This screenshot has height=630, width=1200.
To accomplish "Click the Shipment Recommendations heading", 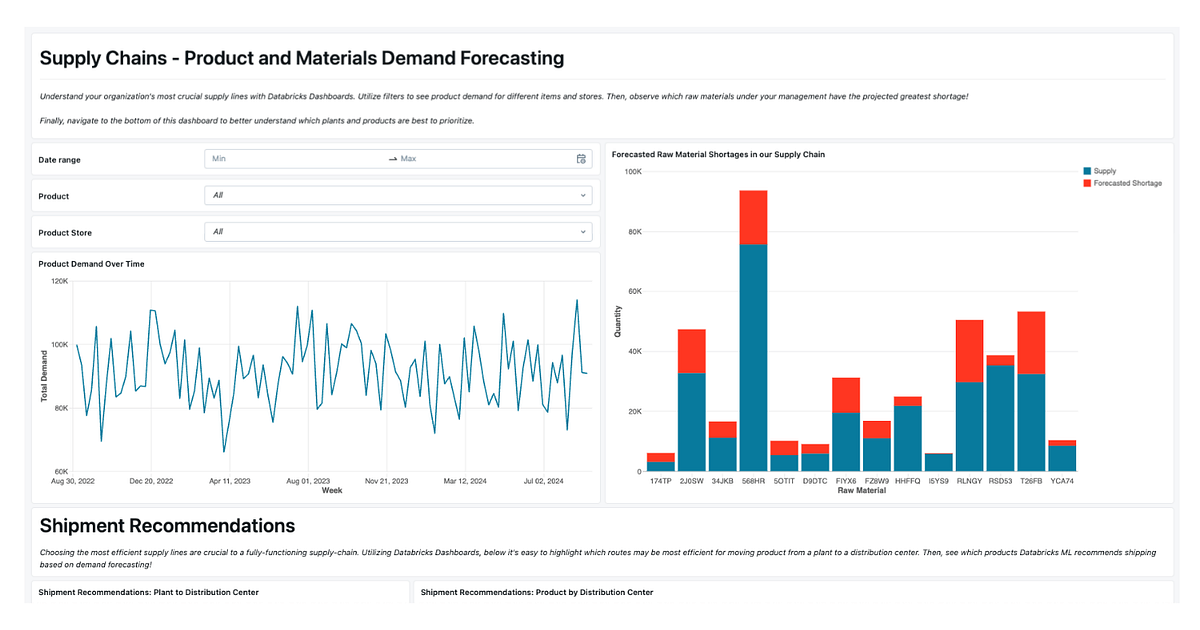I will point(166,525).
